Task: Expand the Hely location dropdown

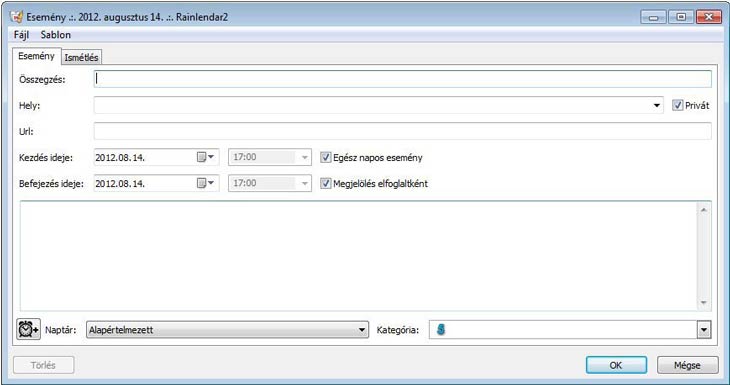Action: pyautogui.click(x=656, y=106)
